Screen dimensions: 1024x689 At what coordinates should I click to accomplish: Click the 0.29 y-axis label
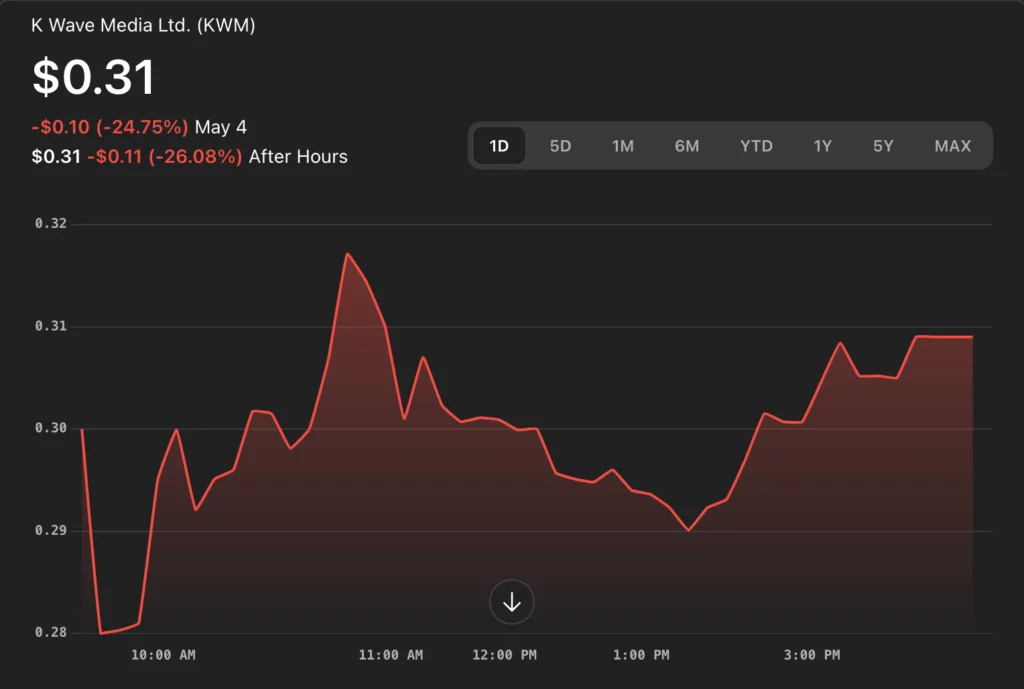(51, 530)
